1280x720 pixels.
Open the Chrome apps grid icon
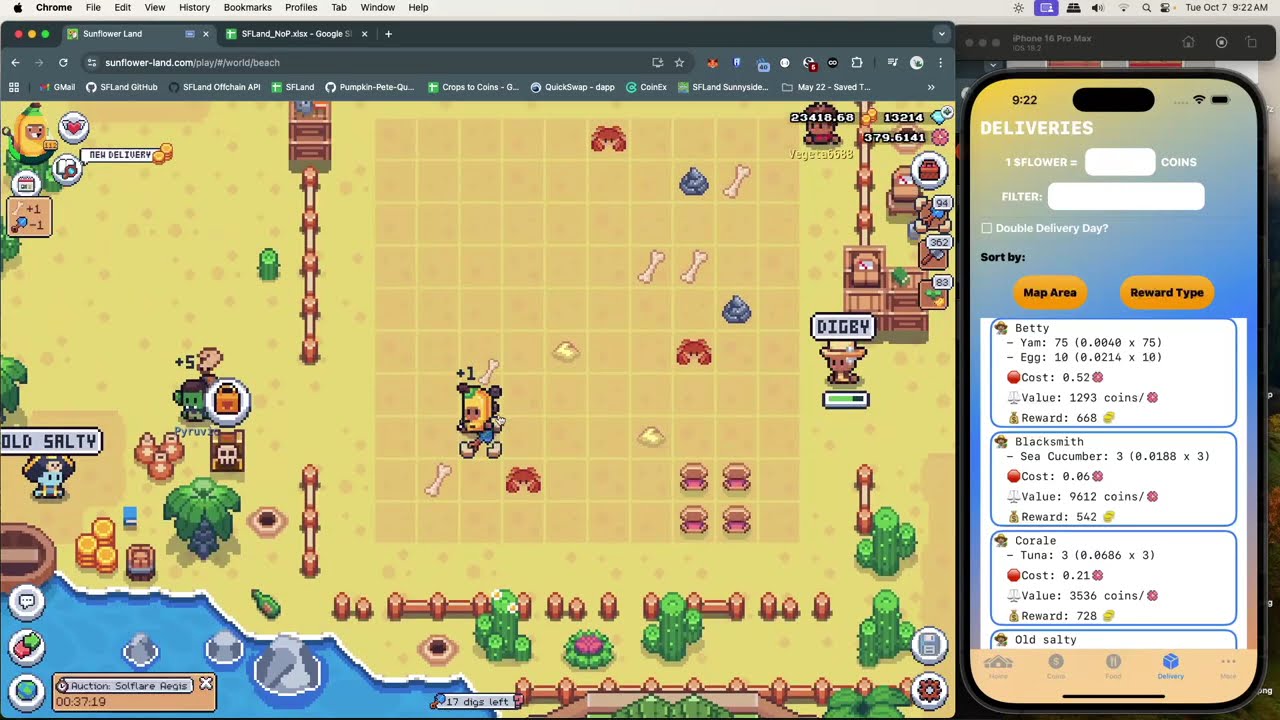pos(14,87)
